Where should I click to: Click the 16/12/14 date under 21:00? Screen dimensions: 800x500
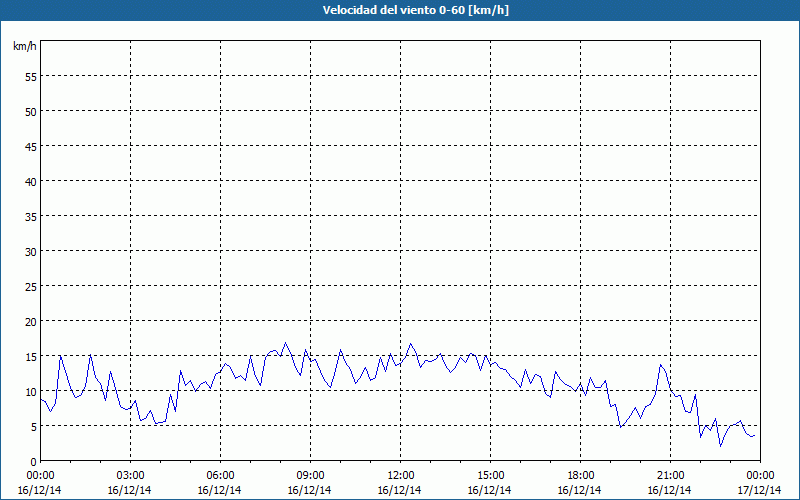669,490
